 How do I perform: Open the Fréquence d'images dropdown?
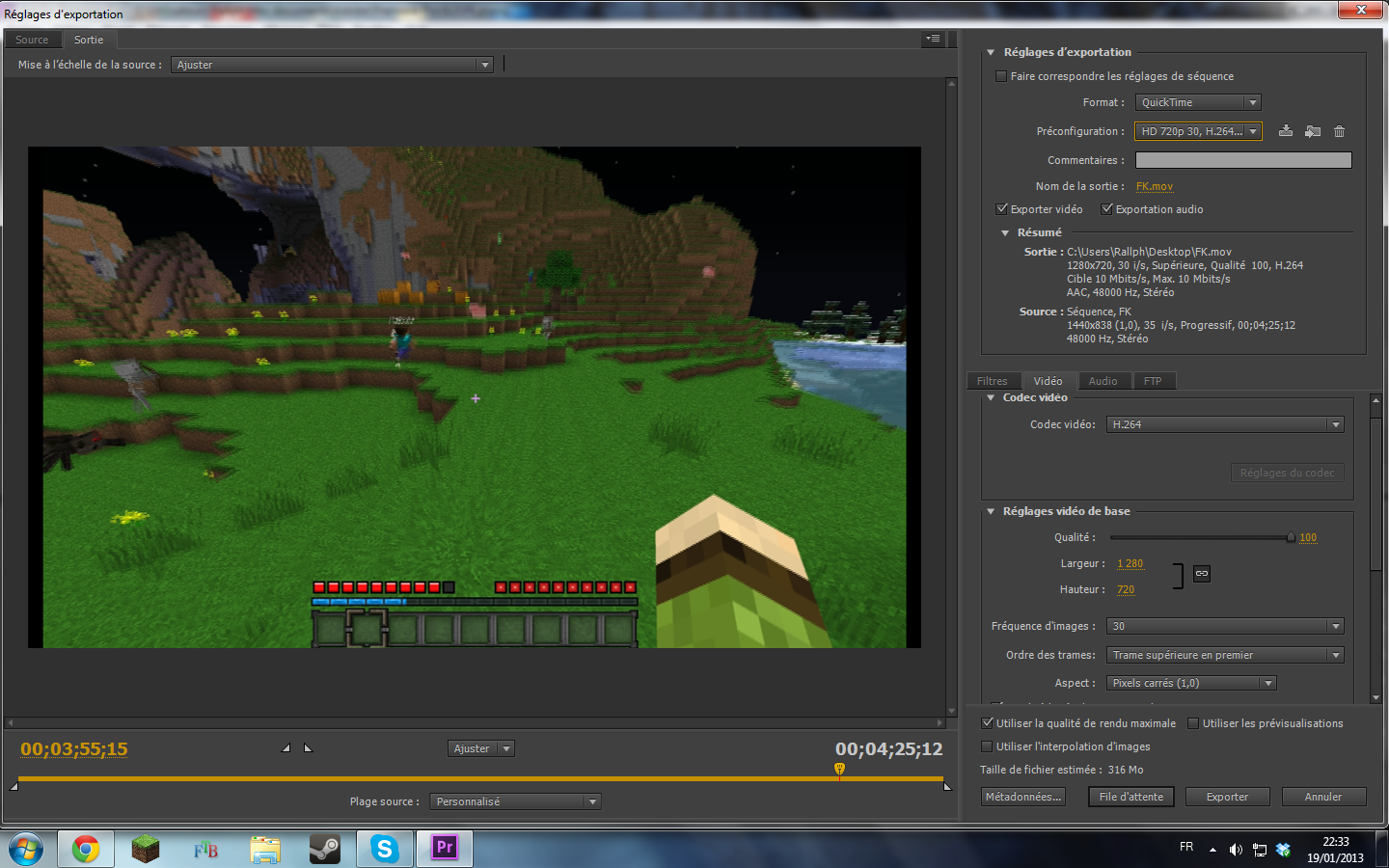pos(1225,626)
